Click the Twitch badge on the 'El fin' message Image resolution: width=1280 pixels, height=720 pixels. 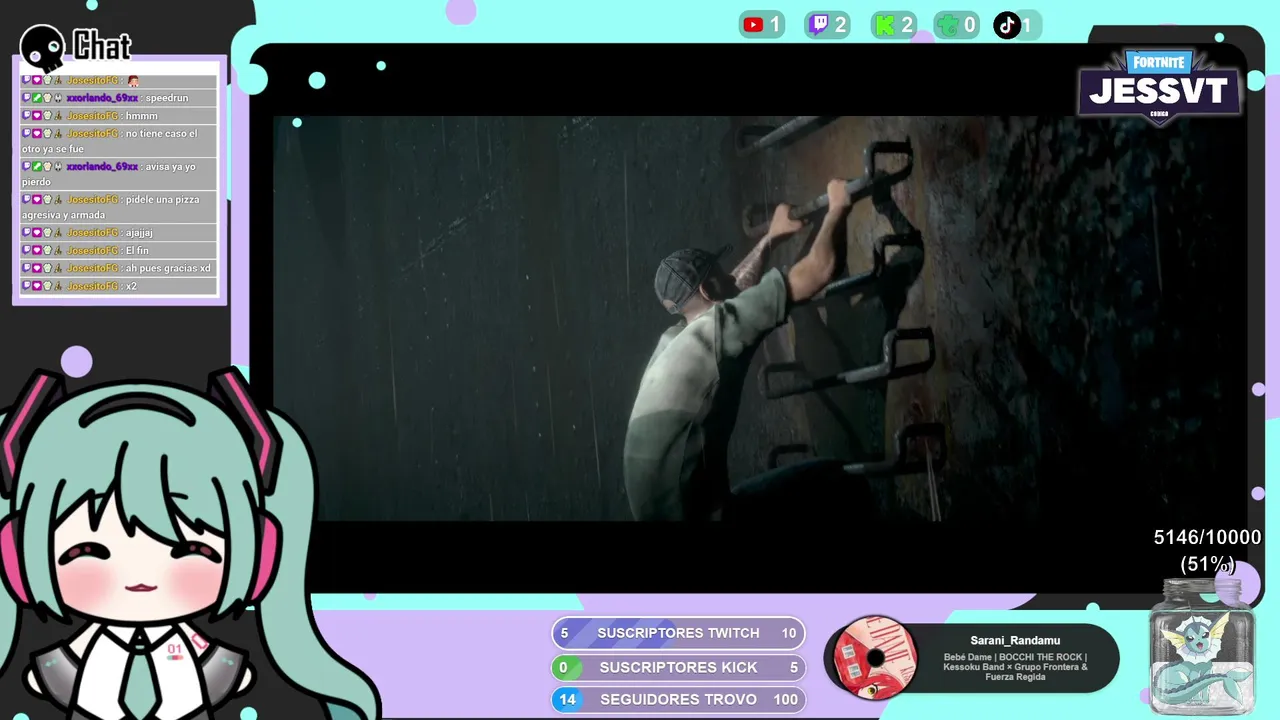pos(27,251)
